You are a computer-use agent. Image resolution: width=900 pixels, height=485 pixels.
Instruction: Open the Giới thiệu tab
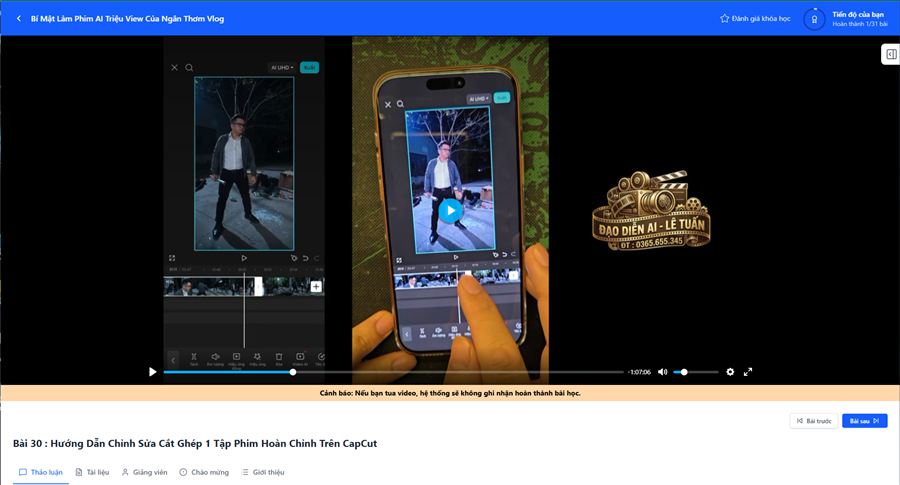click(x=263, y=472)
